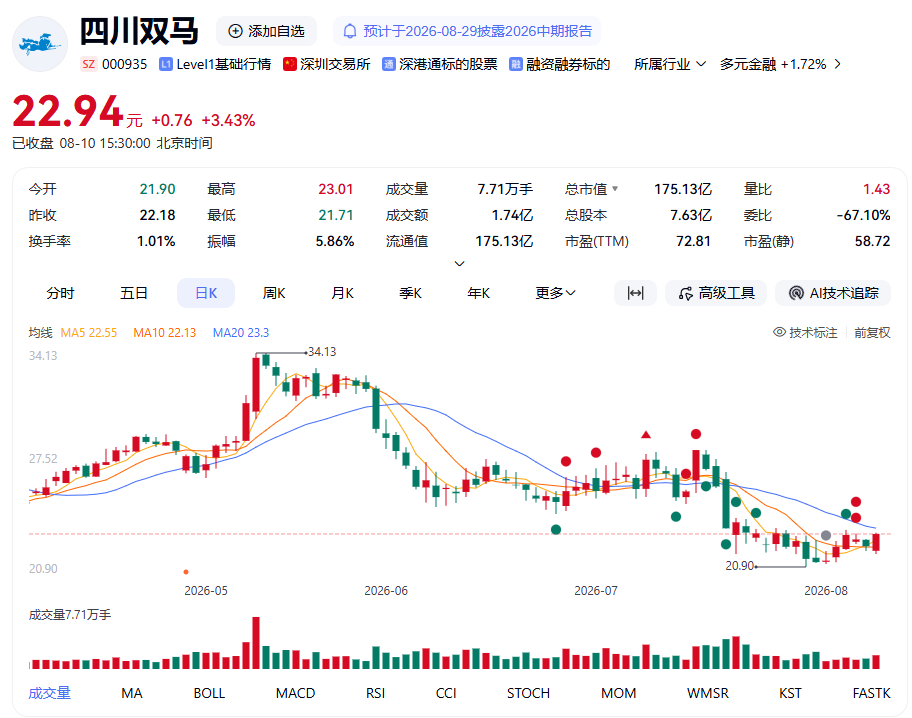Open the 总市值 dropdown triangle
912x718 pixels.
[615, 189]
